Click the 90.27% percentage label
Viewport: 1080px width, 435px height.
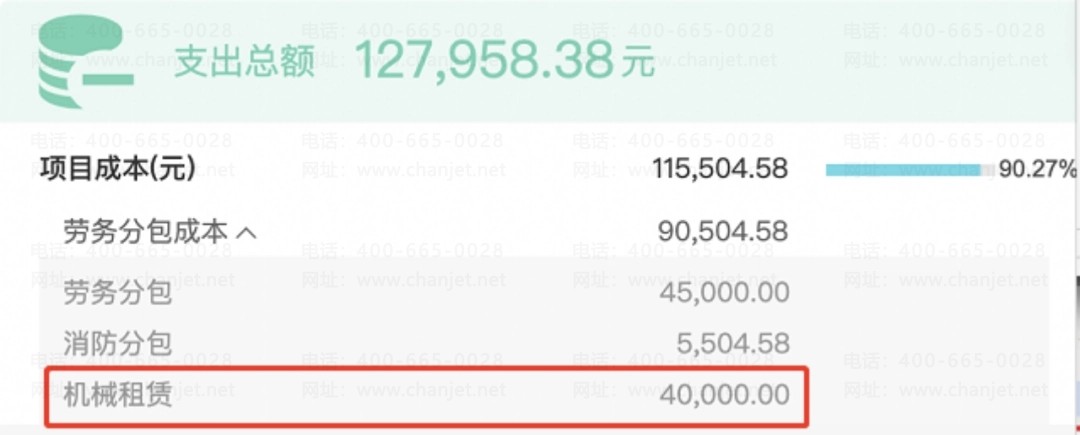coord(1037,169)
